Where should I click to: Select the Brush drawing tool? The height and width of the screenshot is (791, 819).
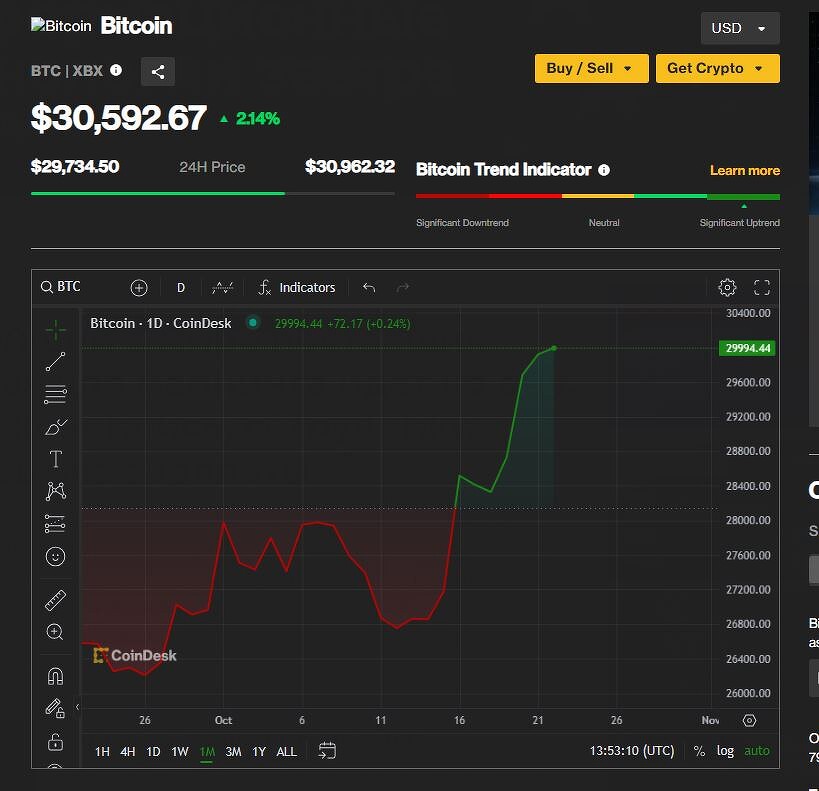(x=55, y=426)
